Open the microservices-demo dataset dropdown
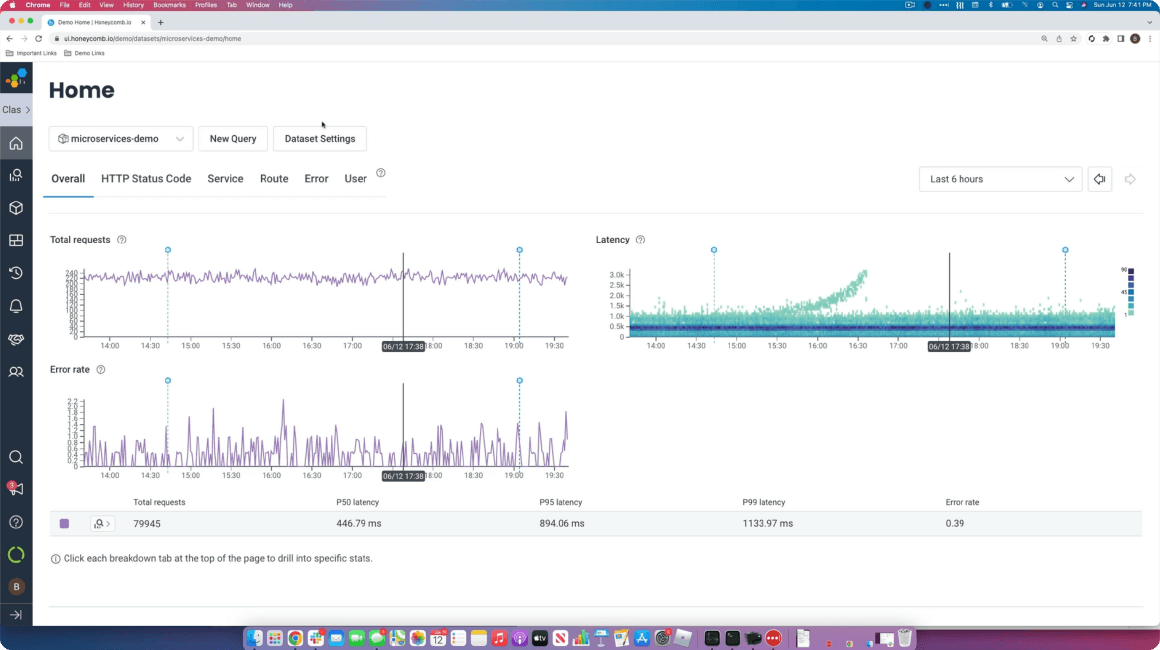This screenshot has width=1160, height=650. [x=121, y=138]
